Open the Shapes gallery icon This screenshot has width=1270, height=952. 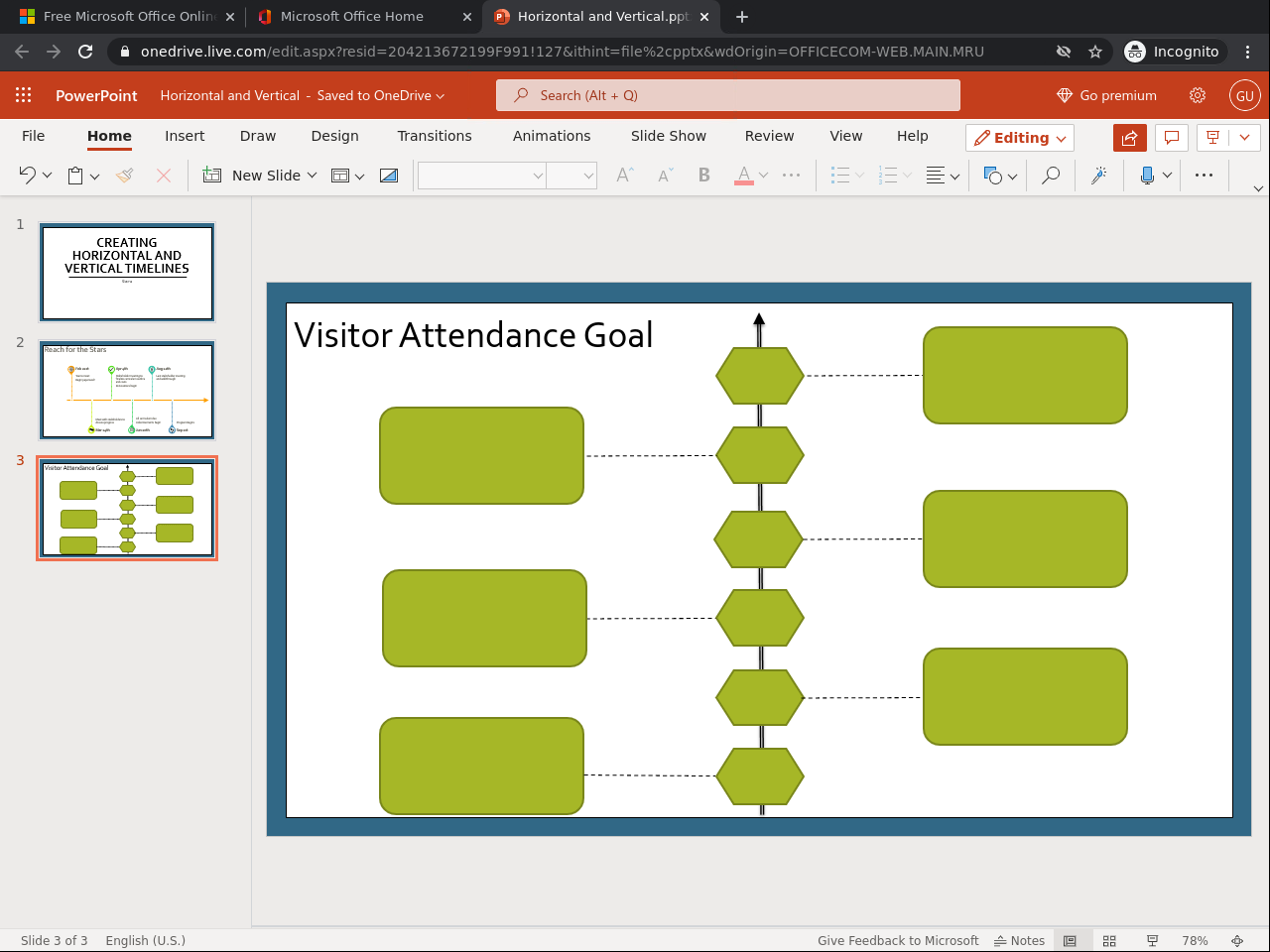click(992, 176)
